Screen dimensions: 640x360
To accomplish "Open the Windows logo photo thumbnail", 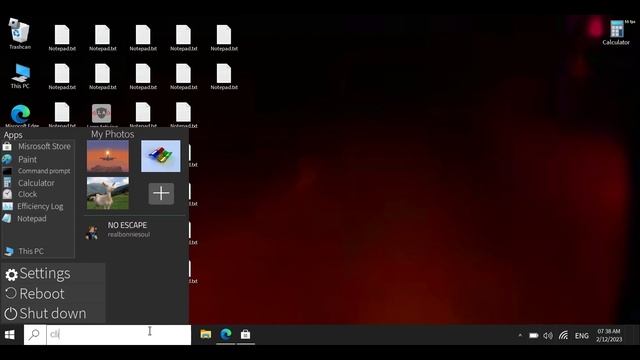I will click(x=160, y=156).
